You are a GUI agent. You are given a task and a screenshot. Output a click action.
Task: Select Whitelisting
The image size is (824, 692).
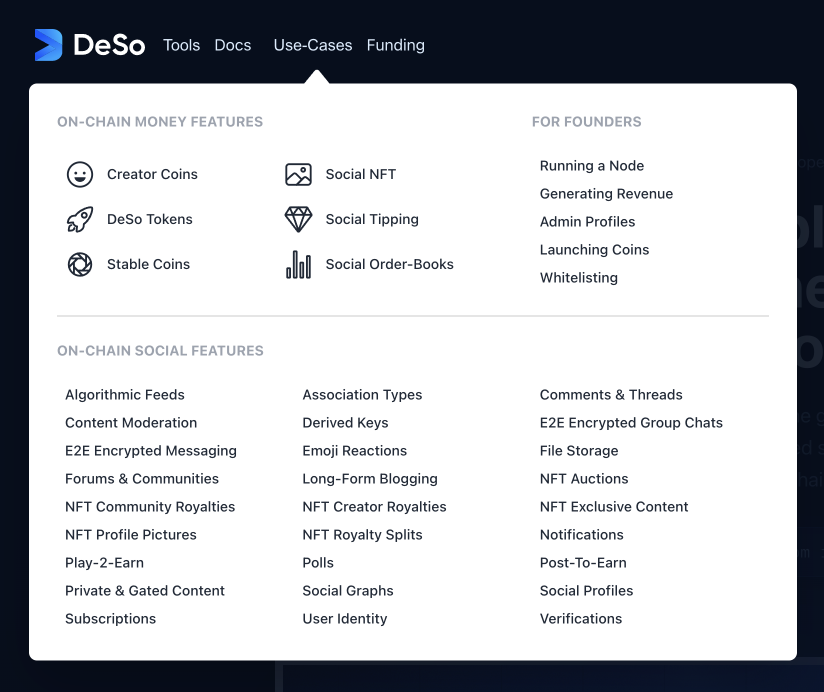[579, 277]
